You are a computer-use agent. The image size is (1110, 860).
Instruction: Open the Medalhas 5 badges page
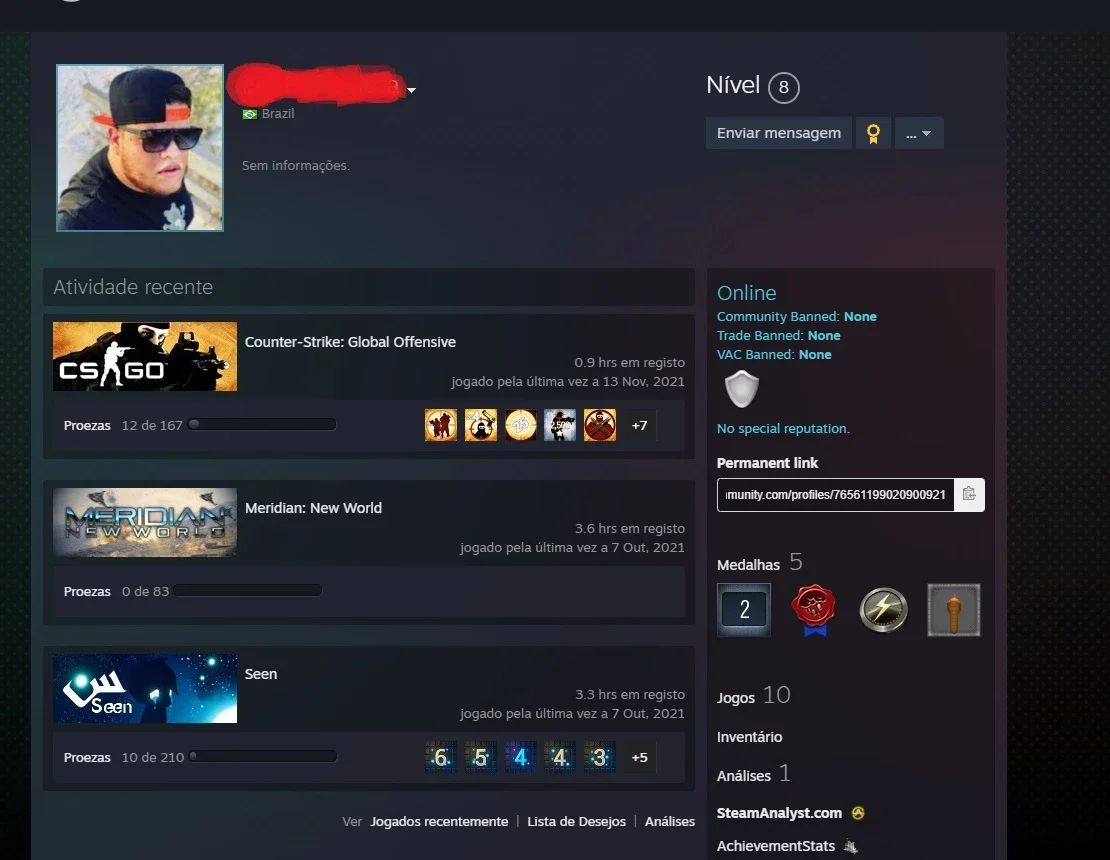pyautogui.click(x=760, y=563)
